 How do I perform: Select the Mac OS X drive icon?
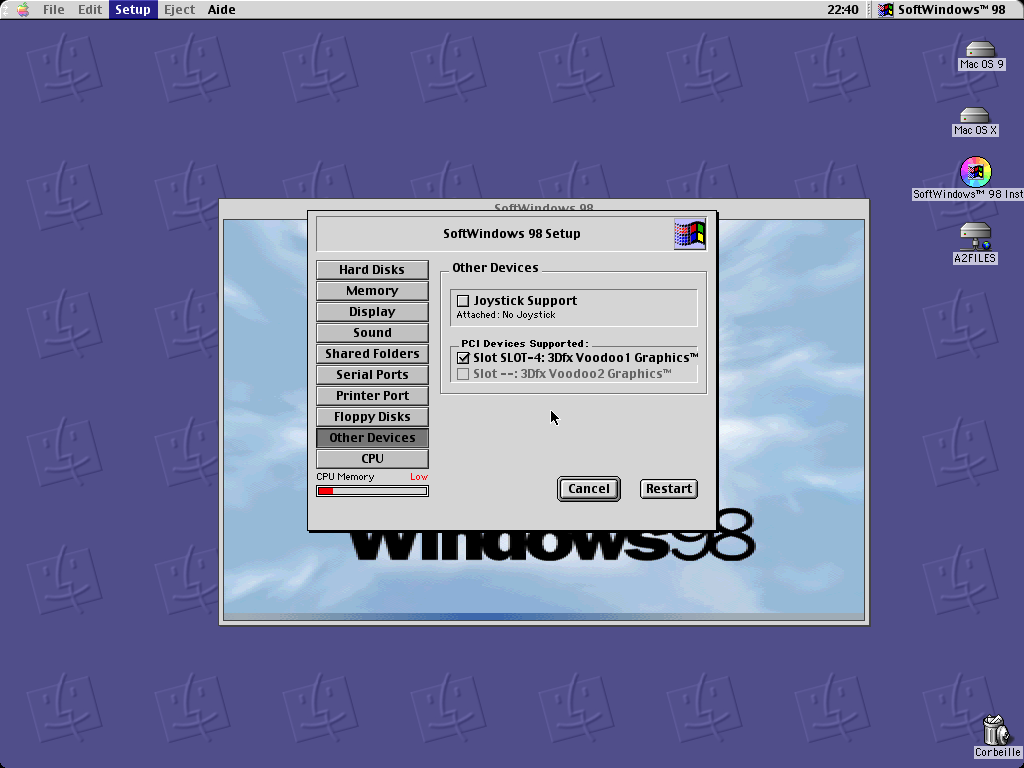974,116
